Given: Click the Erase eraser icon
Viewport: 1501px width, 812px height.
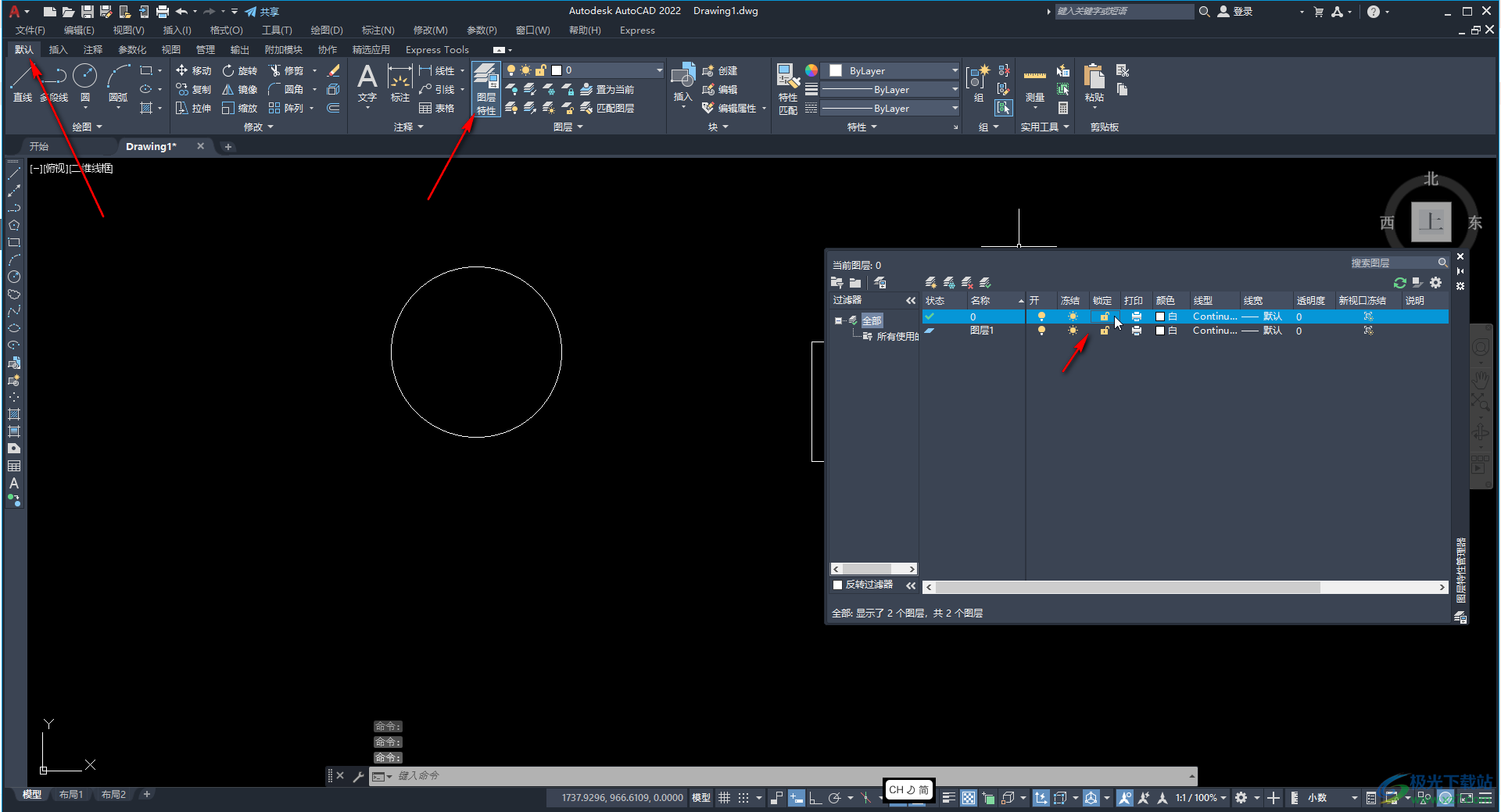Looking at the screenshot, I should (x=334, y=70).
